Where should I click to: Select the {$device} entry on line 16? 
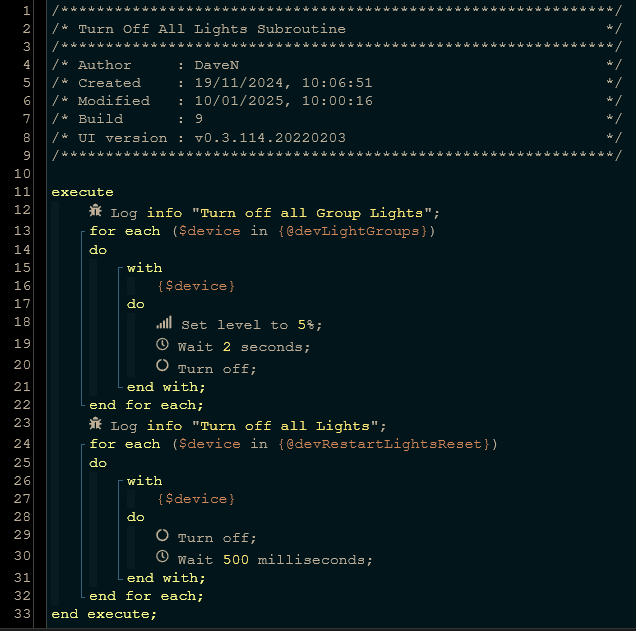(x=196, y=286)
